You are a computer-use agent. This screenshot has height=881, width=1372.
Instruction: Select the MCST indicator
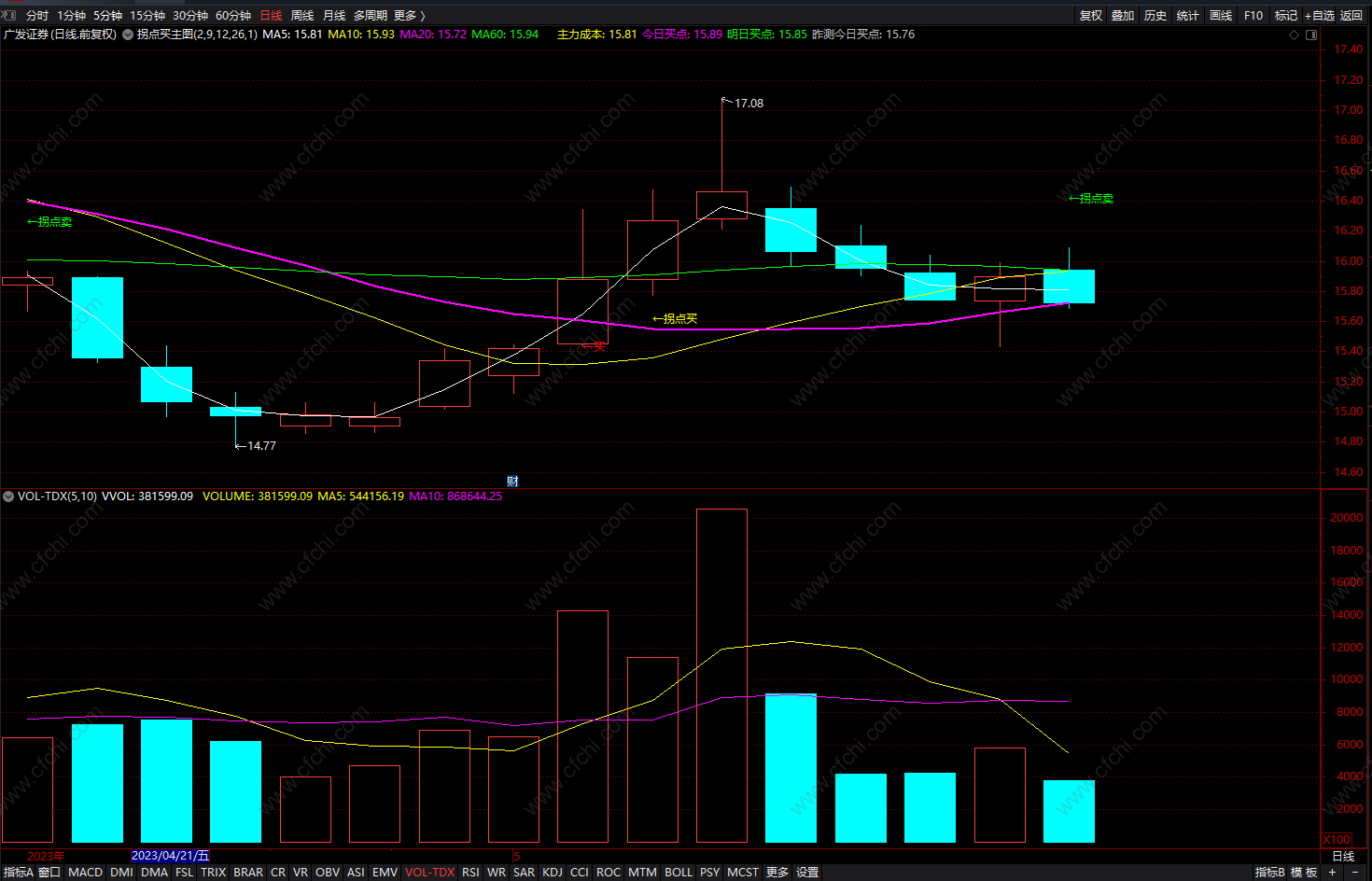[743, 873]
